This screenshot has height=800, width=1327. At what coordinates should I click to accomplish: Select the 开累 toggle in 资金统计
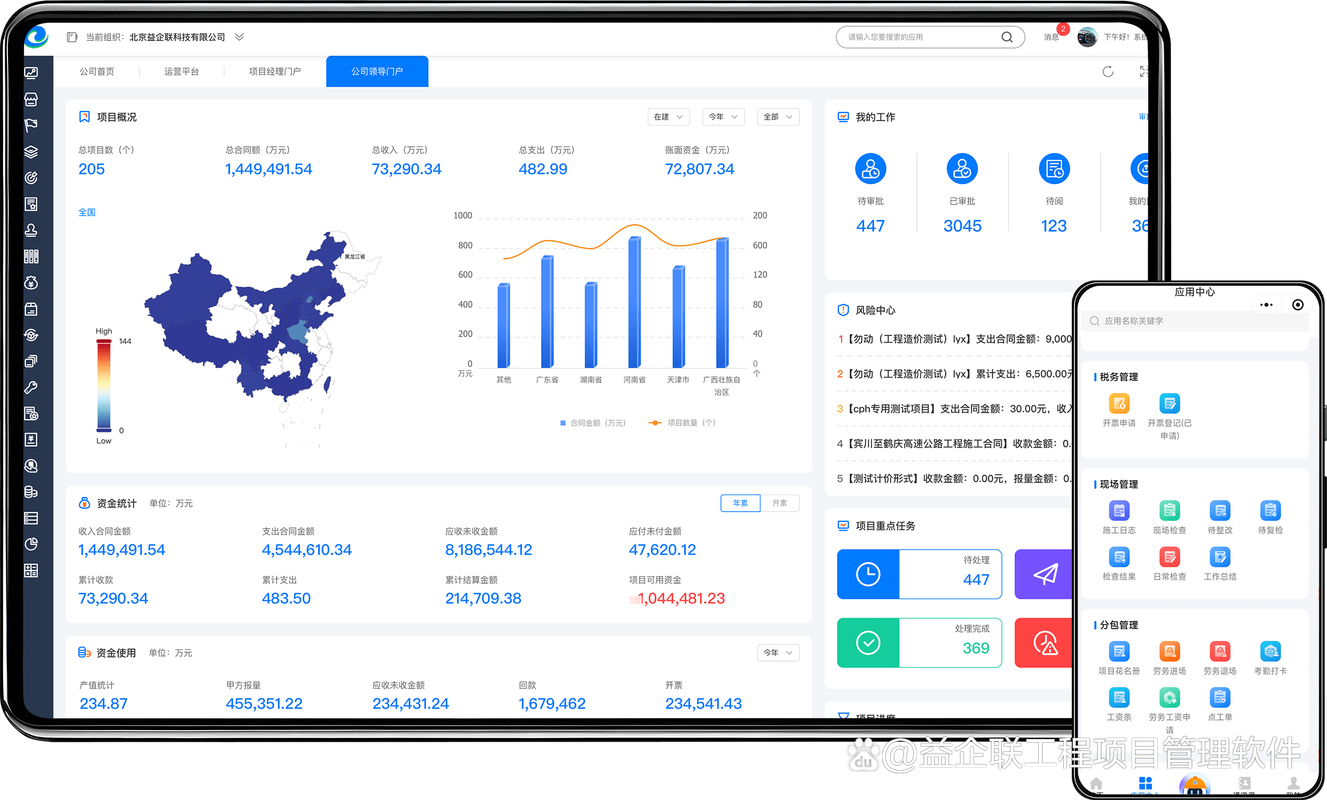click(780, 503)
